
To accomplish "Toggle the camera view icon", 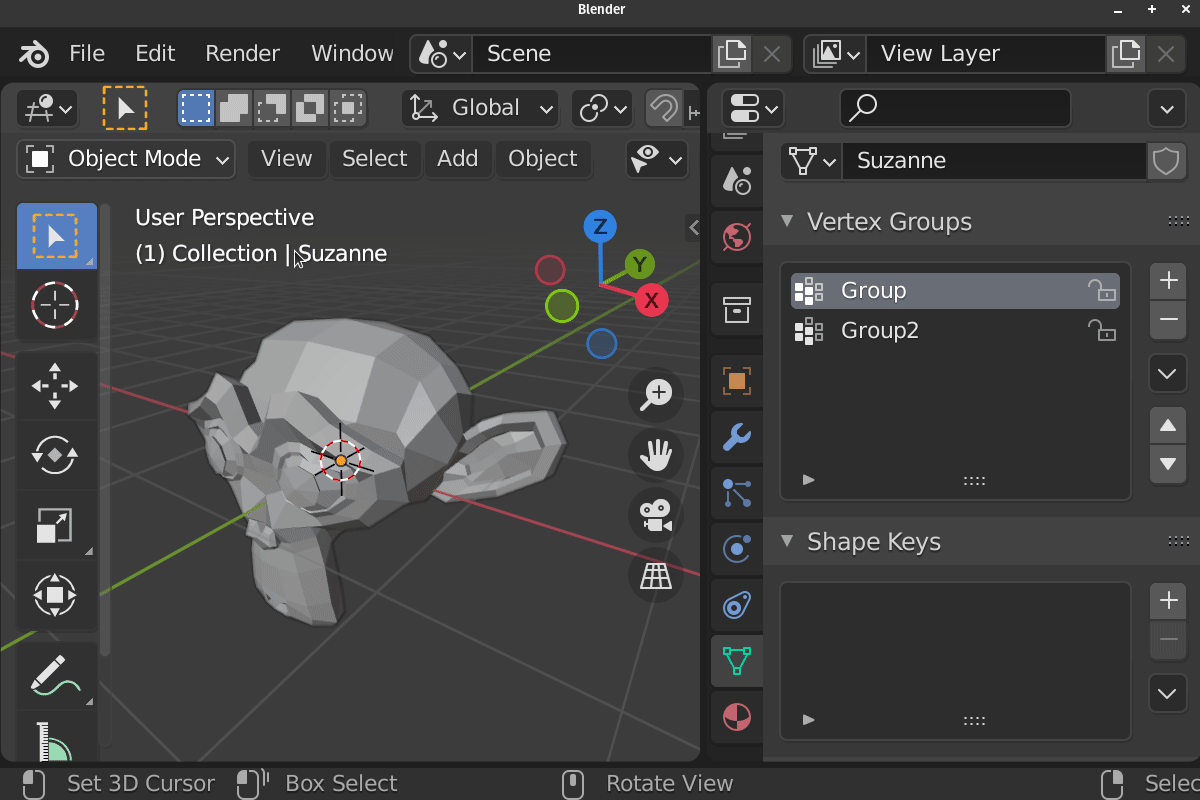I will (x=656, y=516).
